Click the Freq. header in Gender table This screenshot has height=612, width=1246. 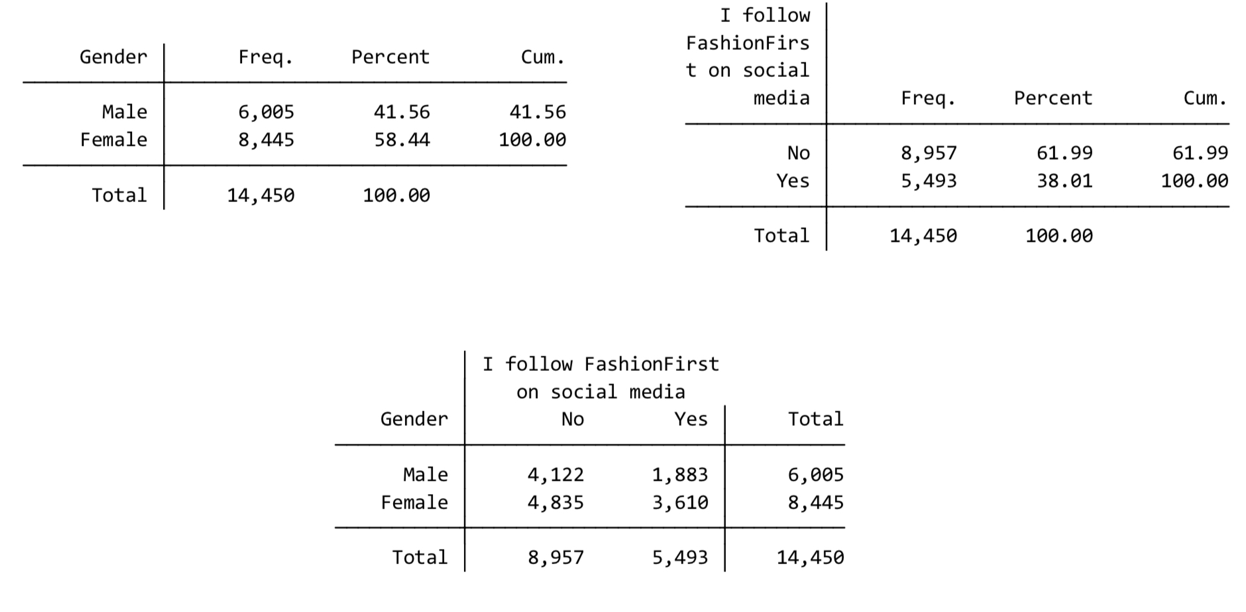[267, 58]
